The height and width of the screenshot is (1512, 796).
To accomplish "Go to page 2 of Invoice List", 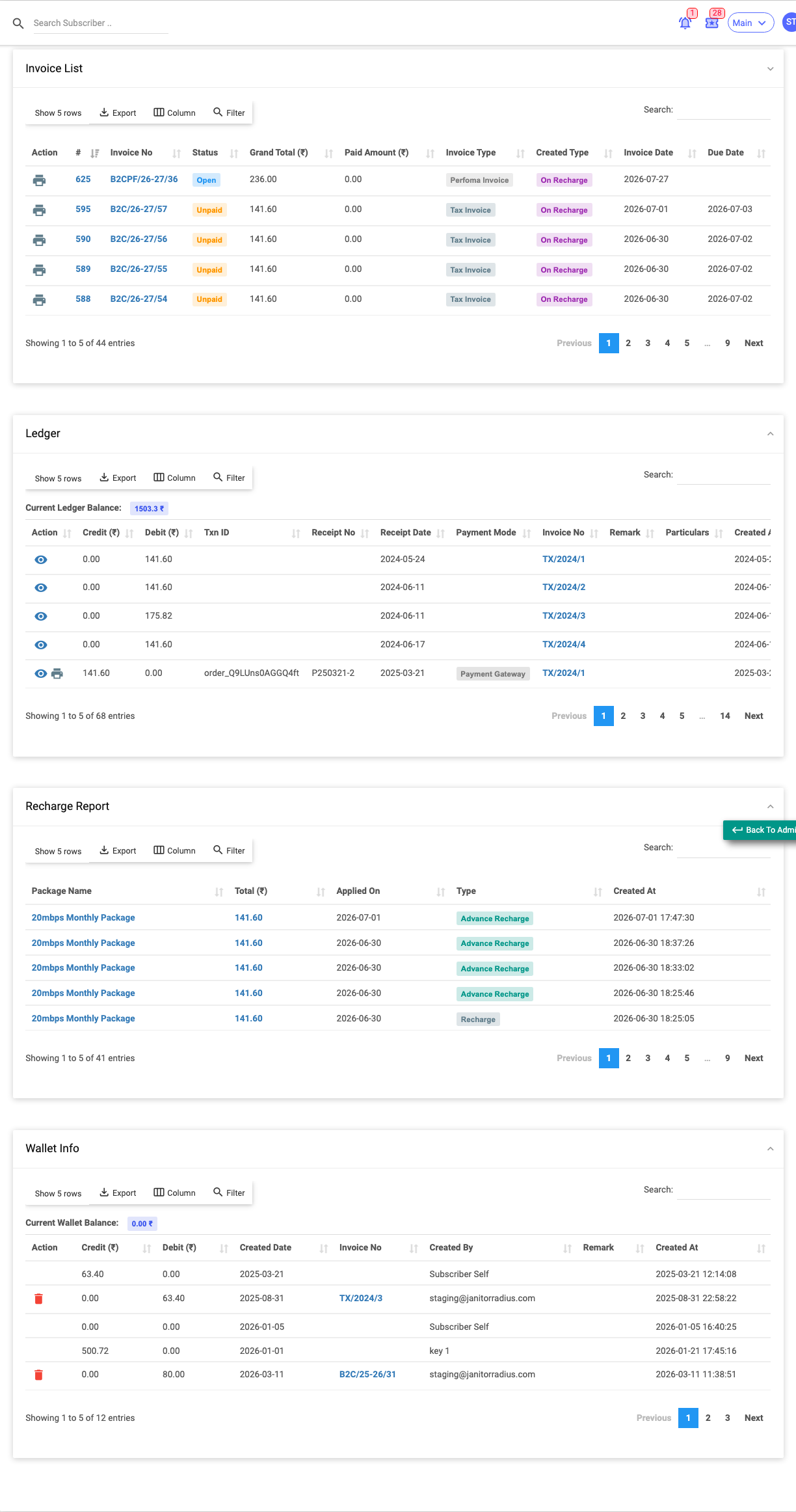I will [628, 343].
